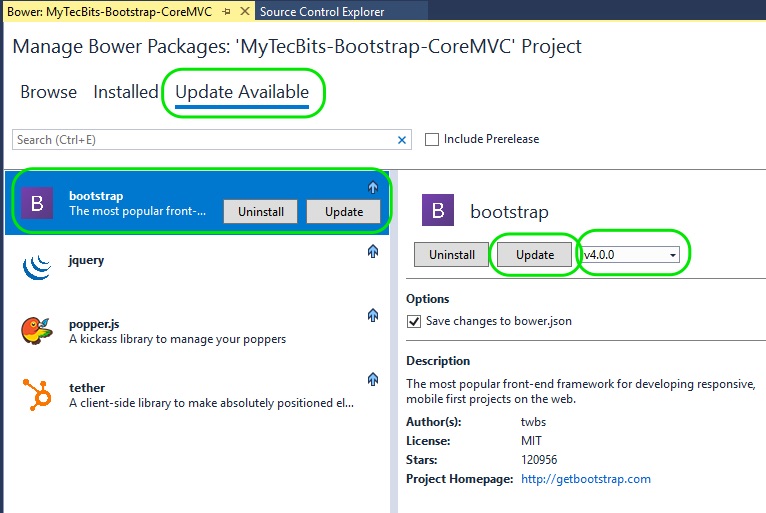Screen dimensions: 766x513
Task: Click Uninstall in details pane
Action: point(451,255)
